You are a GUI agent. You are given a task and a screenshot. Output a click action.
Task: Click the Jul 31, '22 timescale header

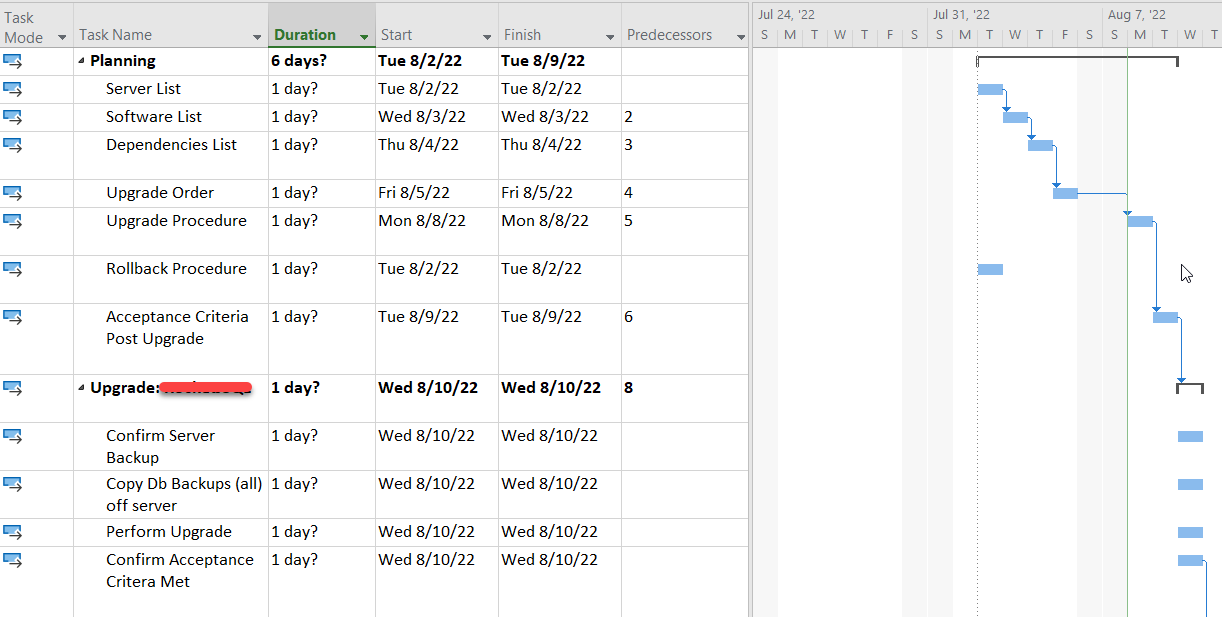961,15
